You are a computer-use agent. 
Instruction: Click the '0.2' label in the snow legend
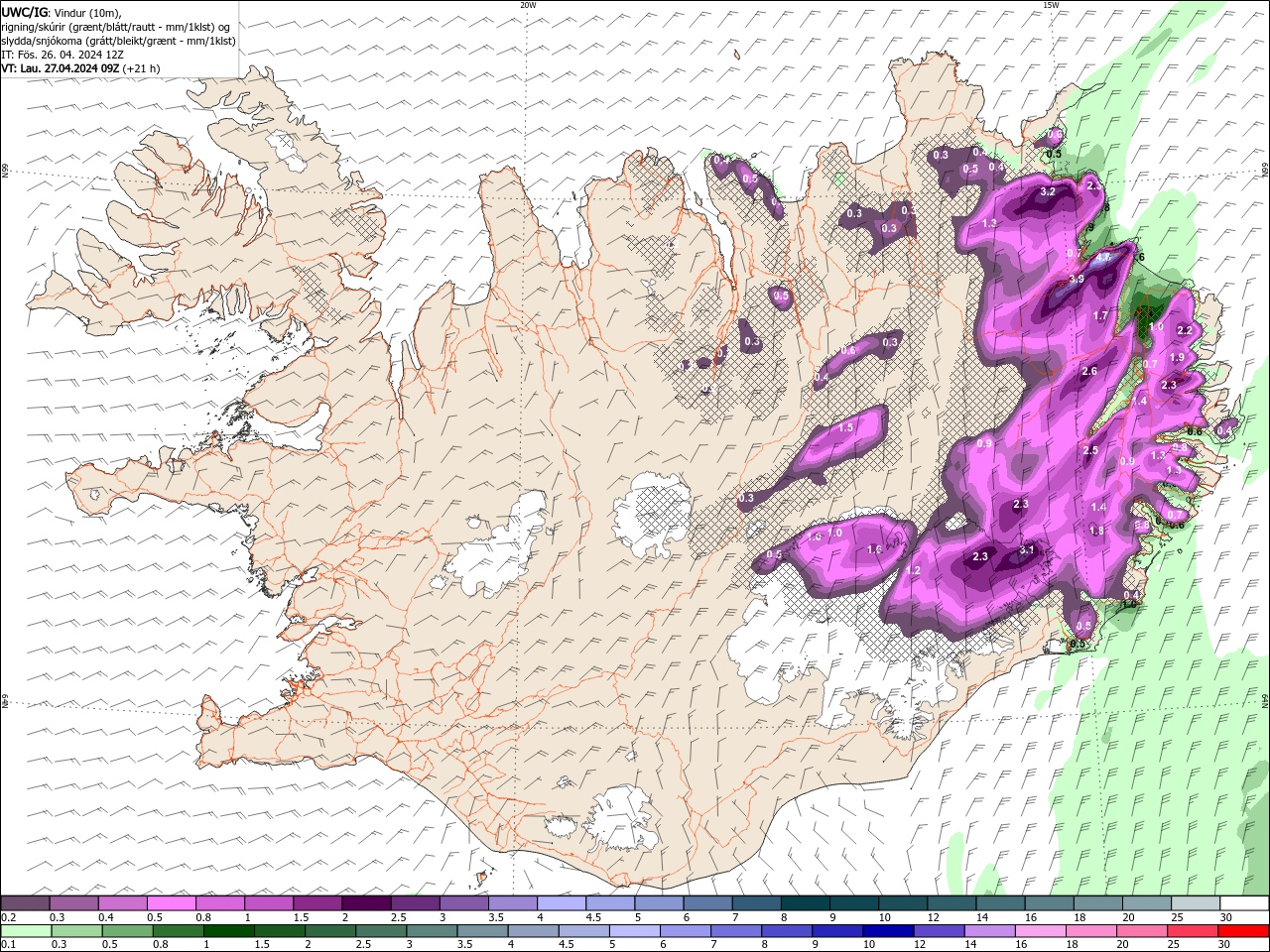click(x=9, y=917)
